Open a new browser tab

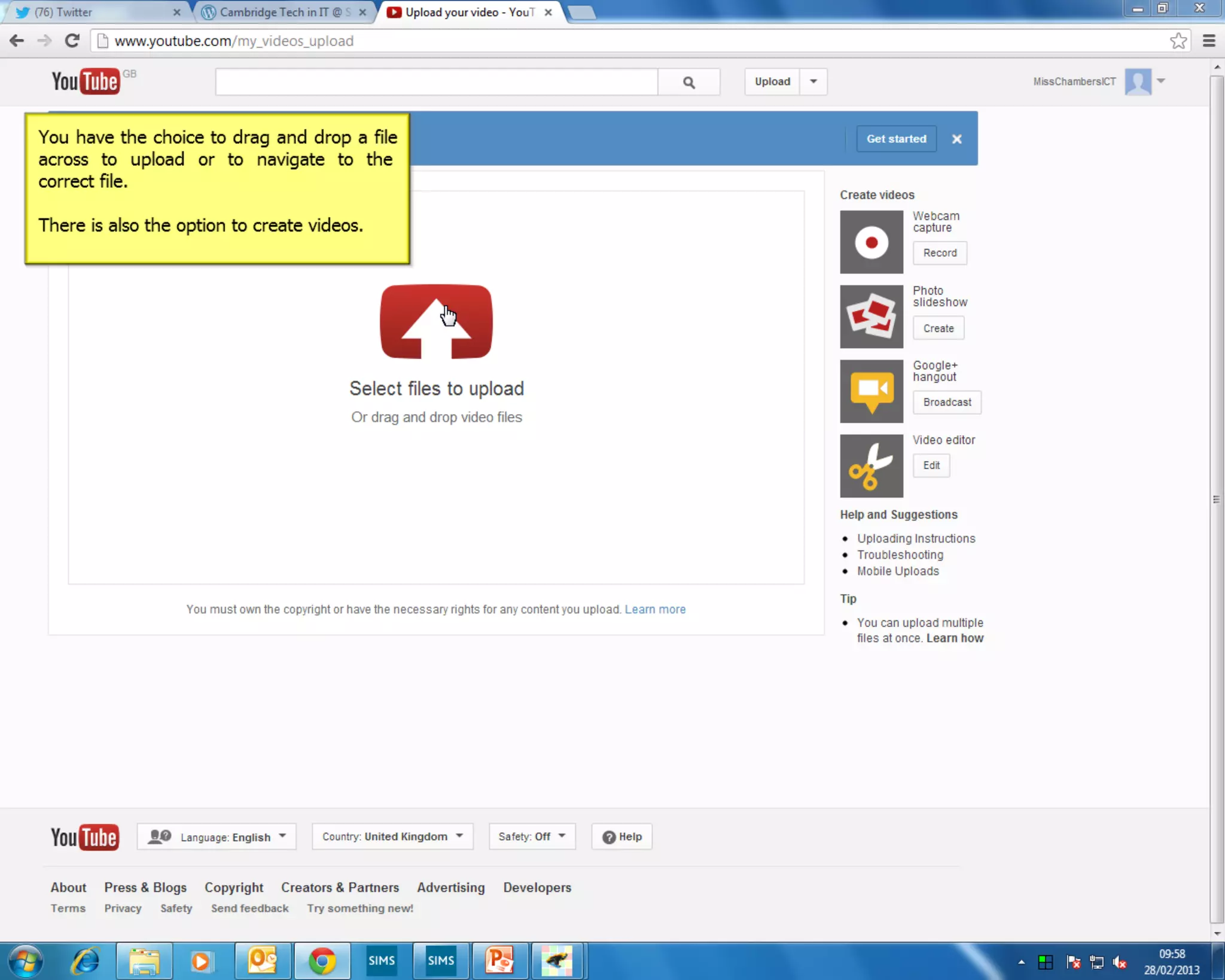point(581,12)
